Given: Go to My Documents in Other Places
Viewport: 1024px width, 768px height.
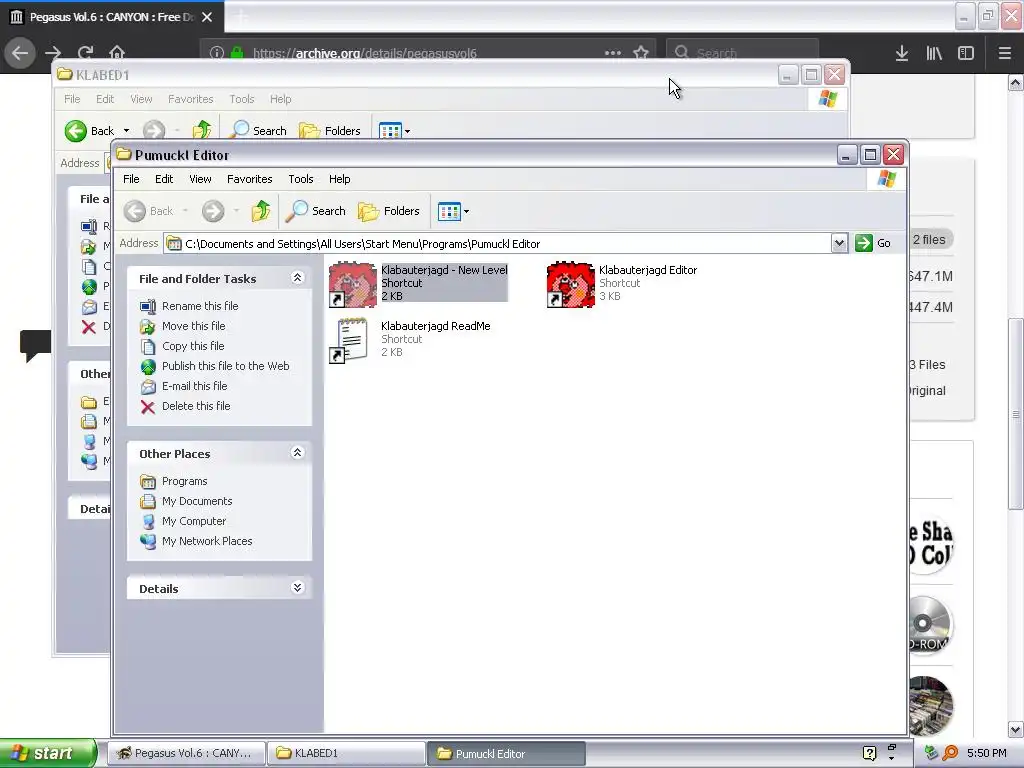Looking at the screenshot, I should [x=197, y=502].
